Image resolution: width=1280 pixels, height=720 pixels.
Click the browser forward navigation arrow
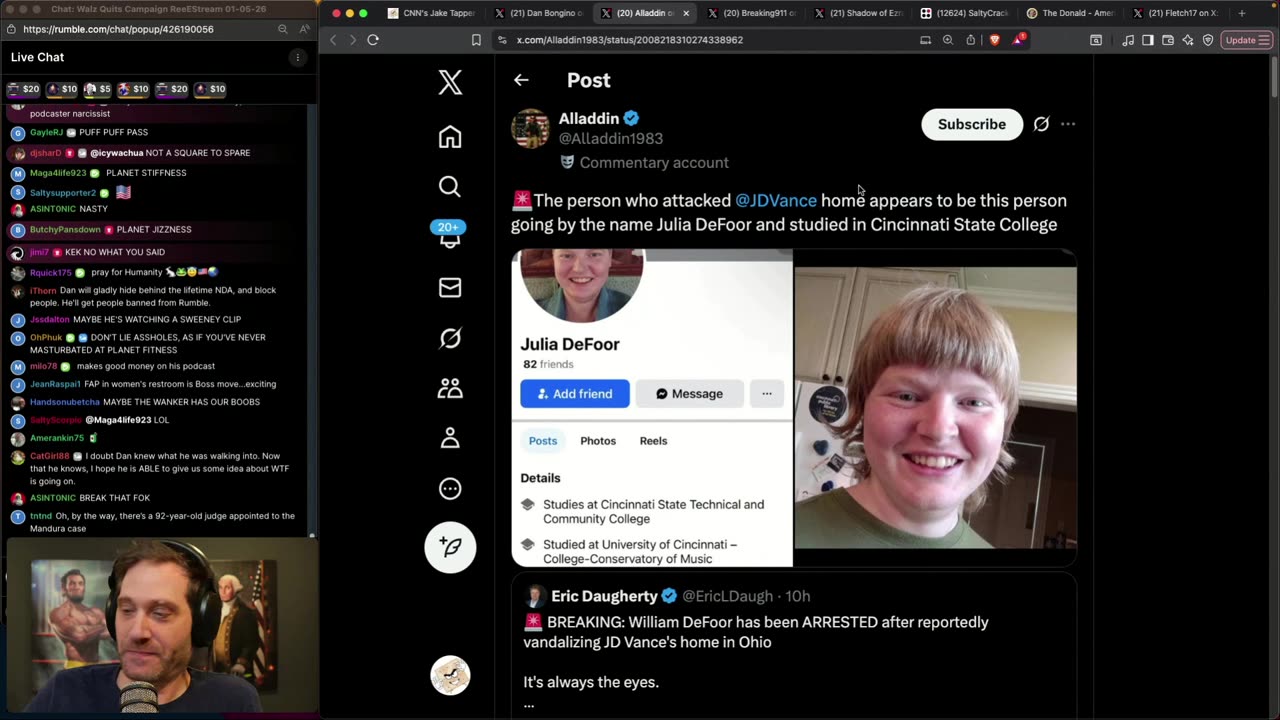pyautogui.click(x=351, y=40)
